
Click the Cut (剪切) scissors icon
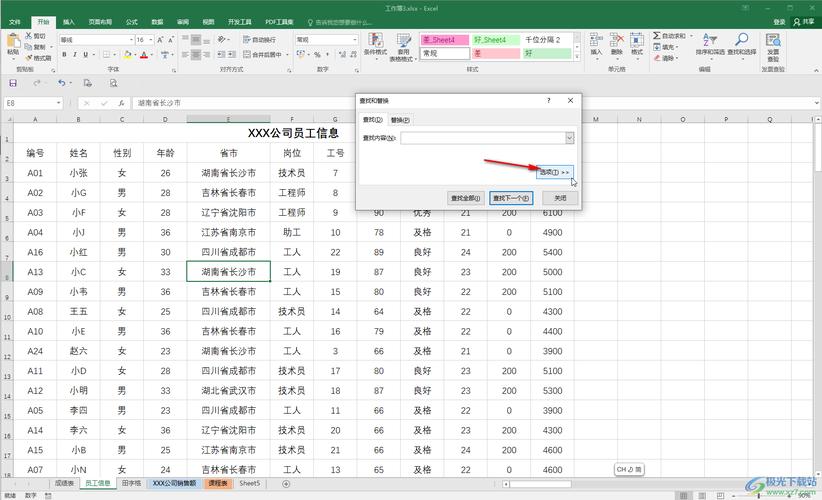(x=28, y=36)
